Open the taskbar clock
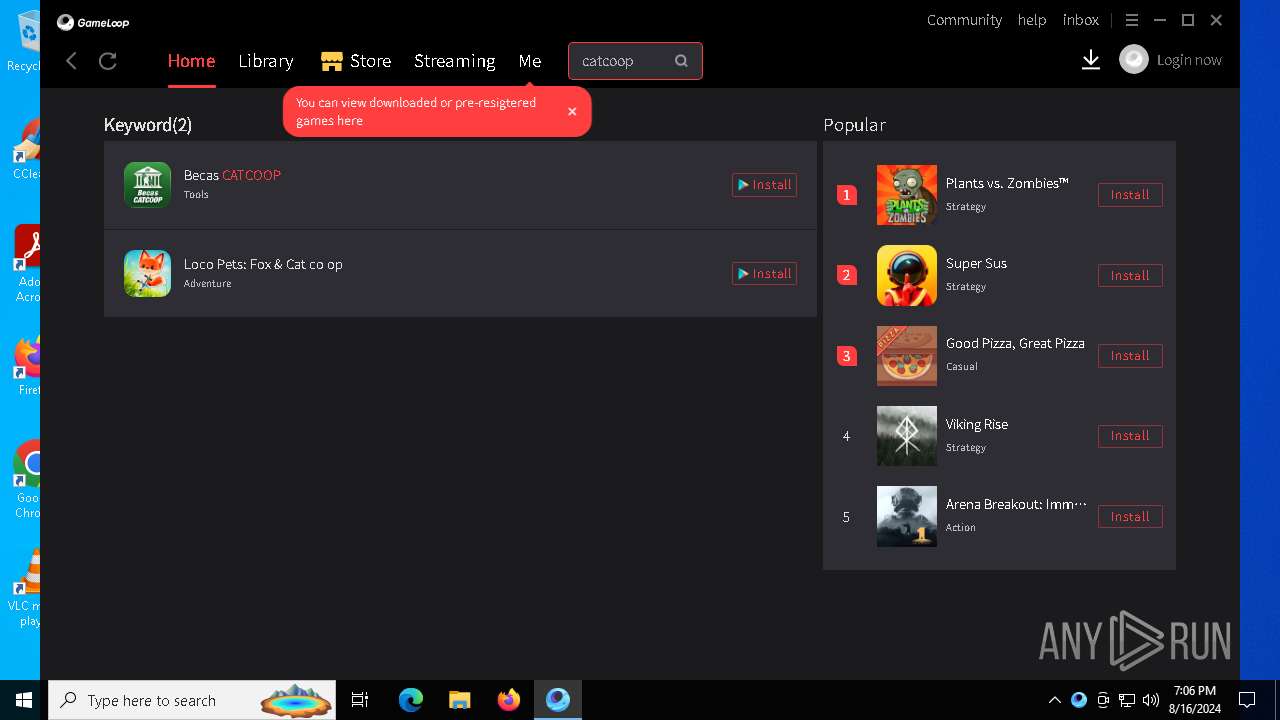 [x=1195, y=700]
